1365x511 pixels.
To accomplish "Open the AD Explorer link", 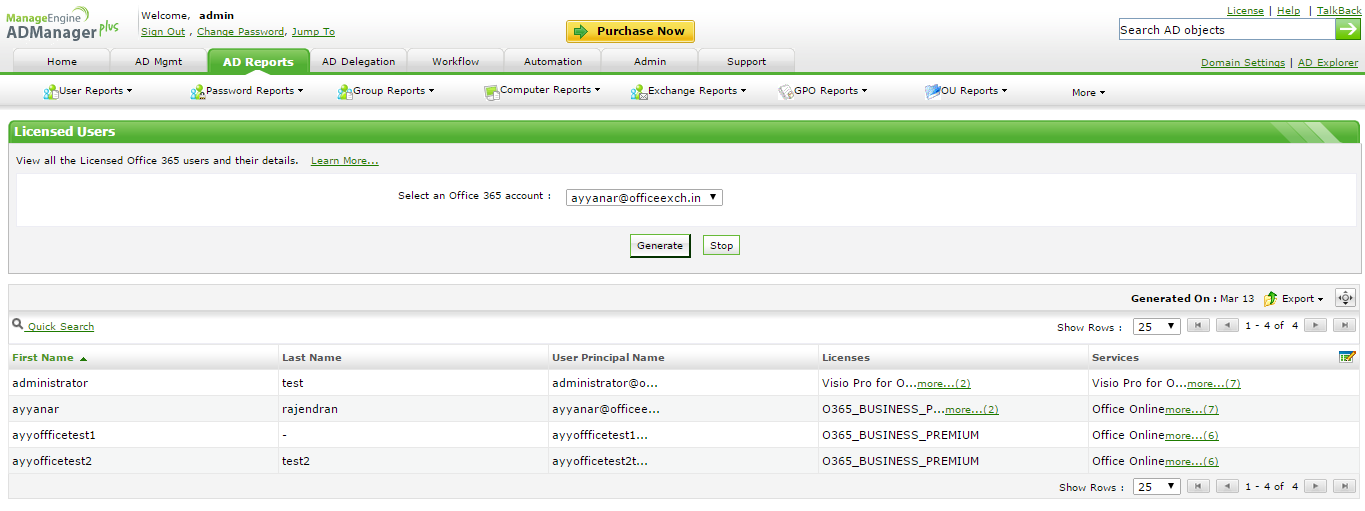I will [x=1328, y=63].
